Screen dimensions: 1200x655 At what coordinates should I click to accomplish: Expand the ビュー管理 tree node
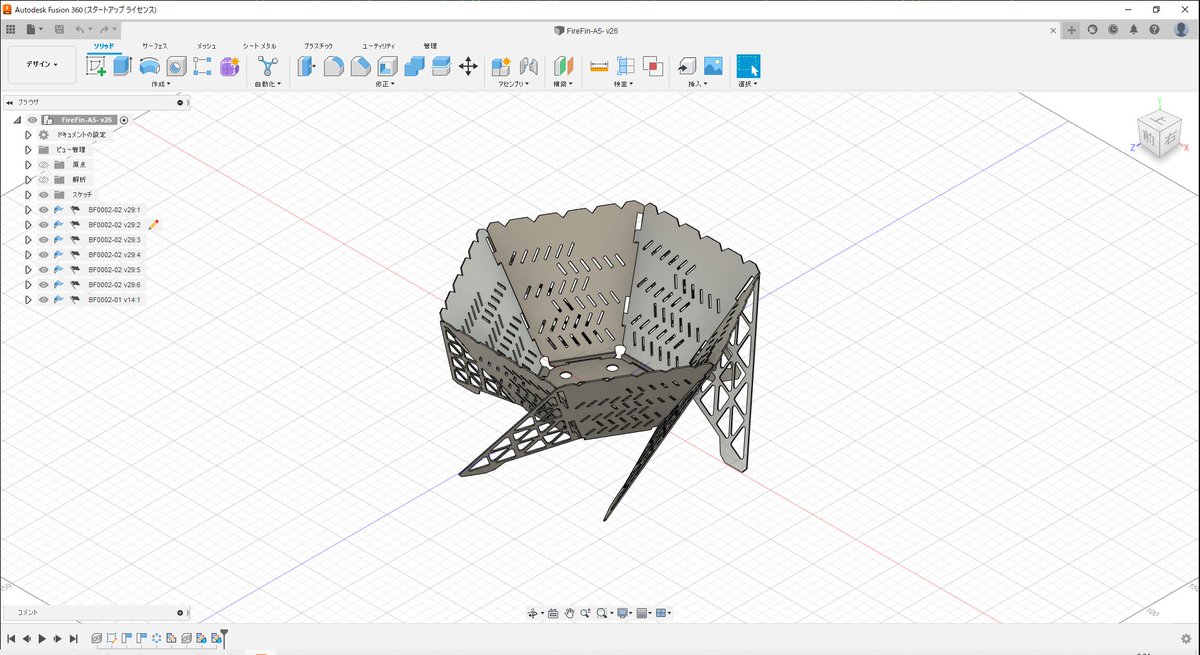pos(29,149)
